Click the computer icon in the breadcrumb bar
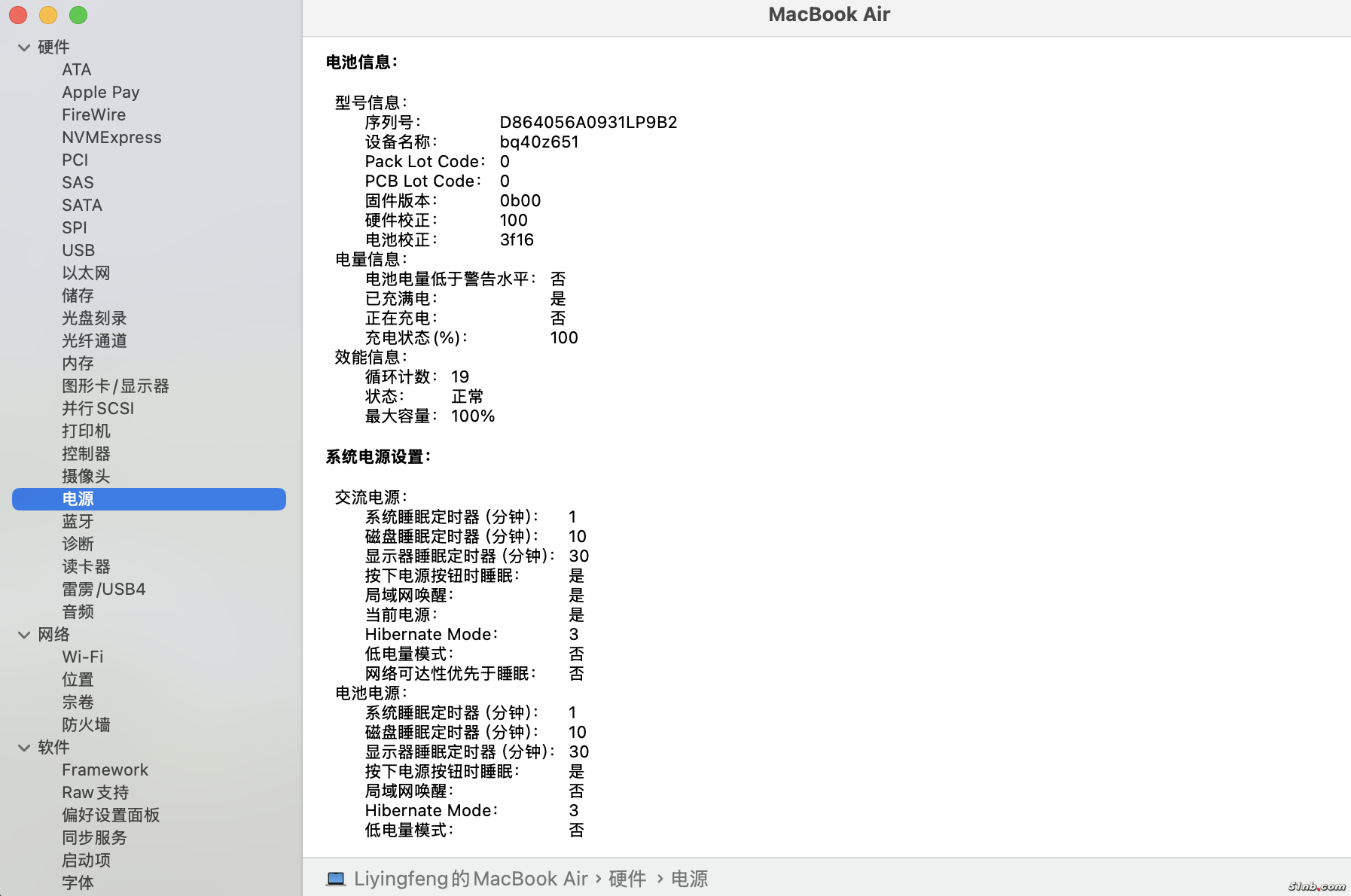Image resolution: width=1351 pixels, height=896 pixels. [x=337, y=878]
